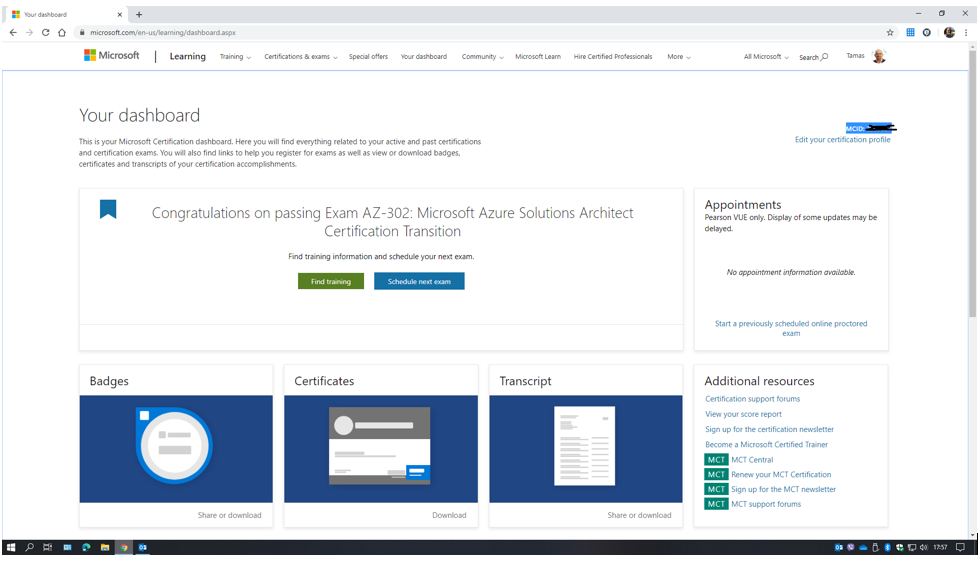Open the MCT support forums link
Image resolution: width=980 pixels, height=561 pixels.
pos(766,504)
